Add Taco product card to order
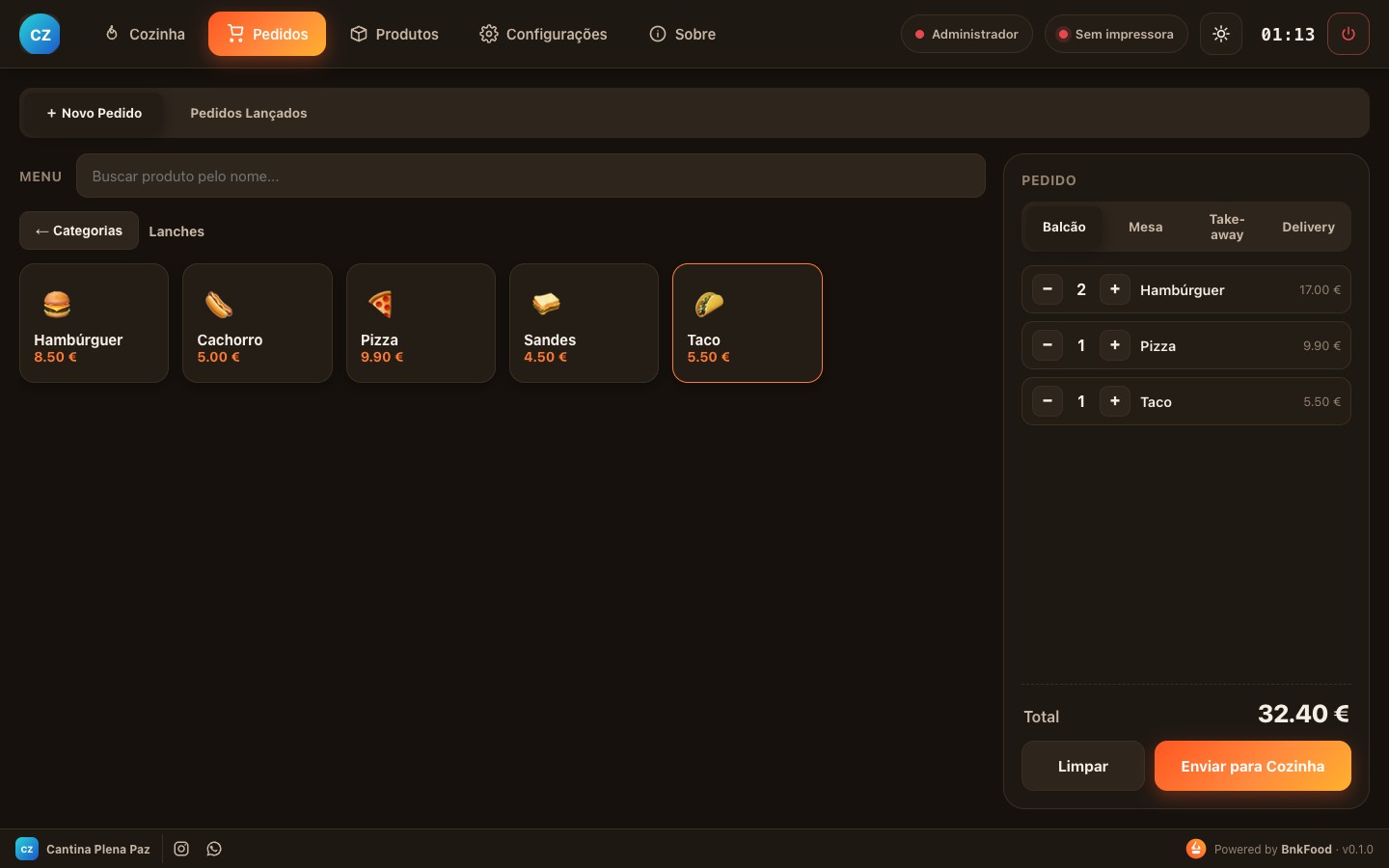This screenshot has width=1389, height=868. click(748, 323)
